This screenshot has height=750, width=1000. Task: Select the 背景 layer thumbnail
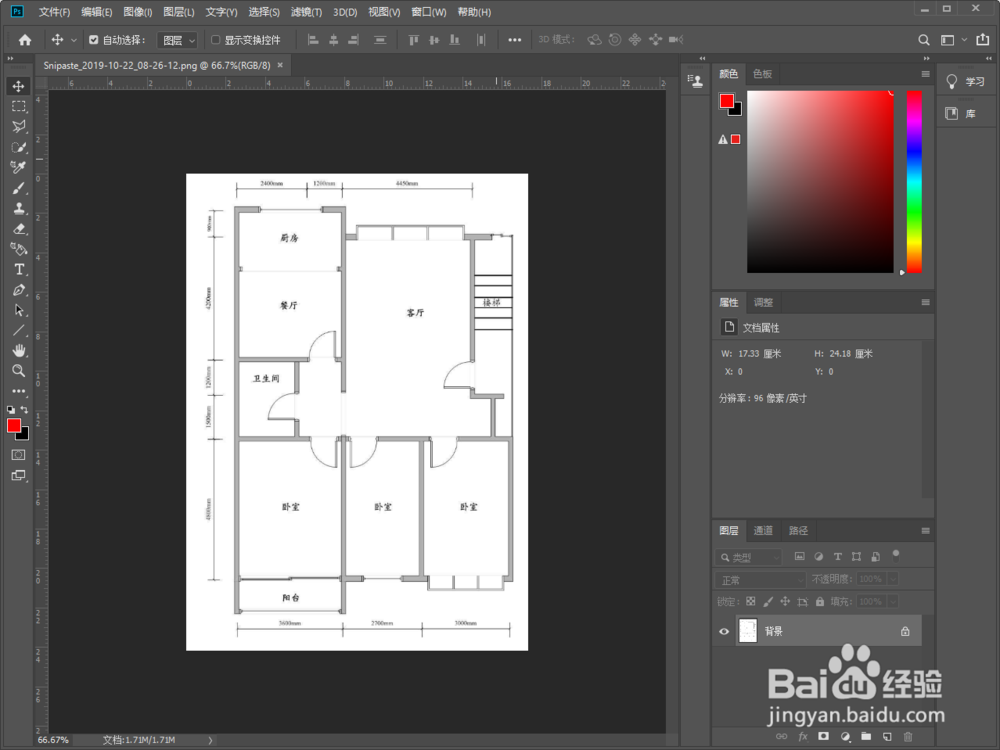click(x=747, y=630)
